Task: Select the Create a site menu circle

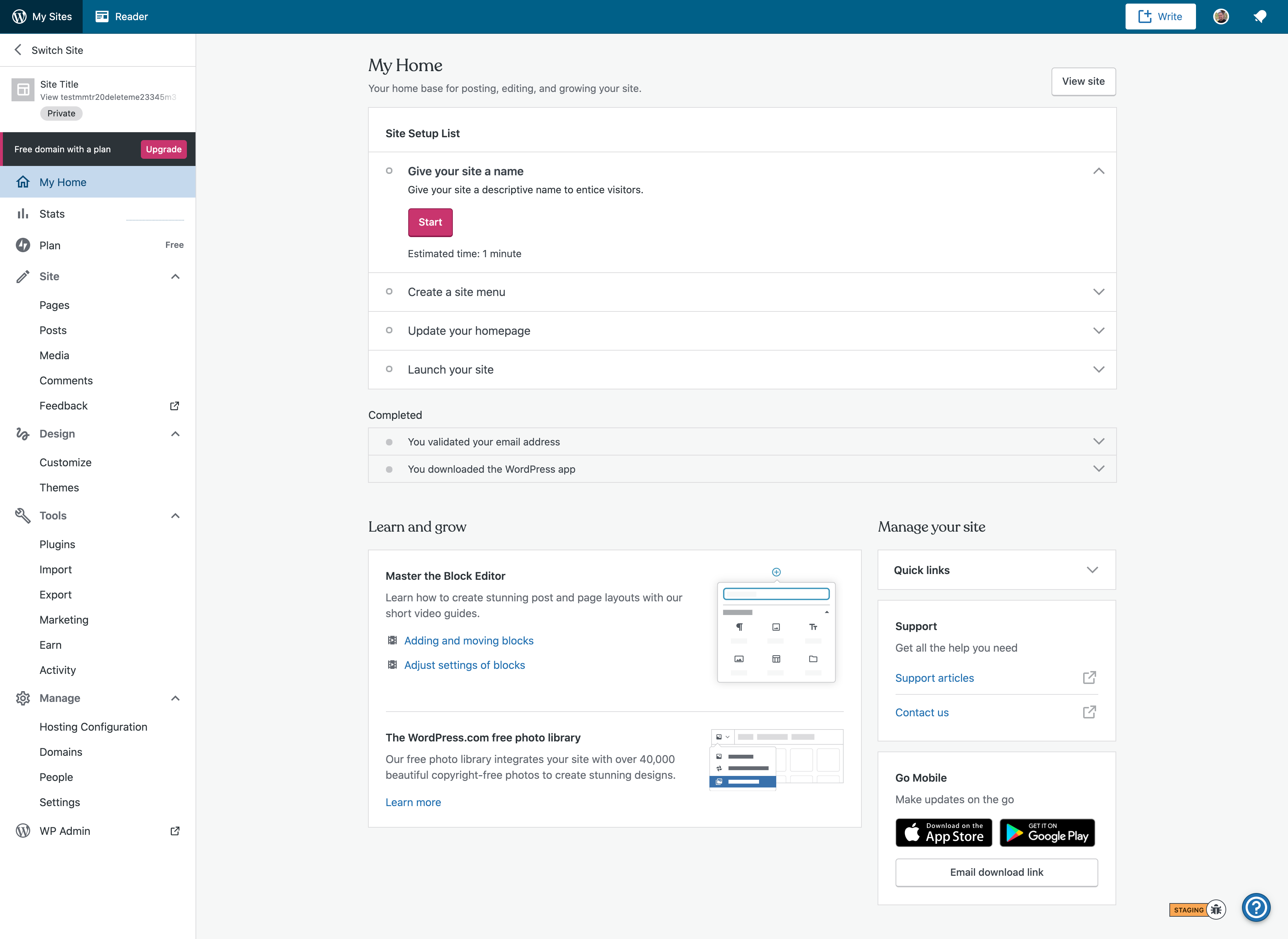Action: (x=389, y=292)
